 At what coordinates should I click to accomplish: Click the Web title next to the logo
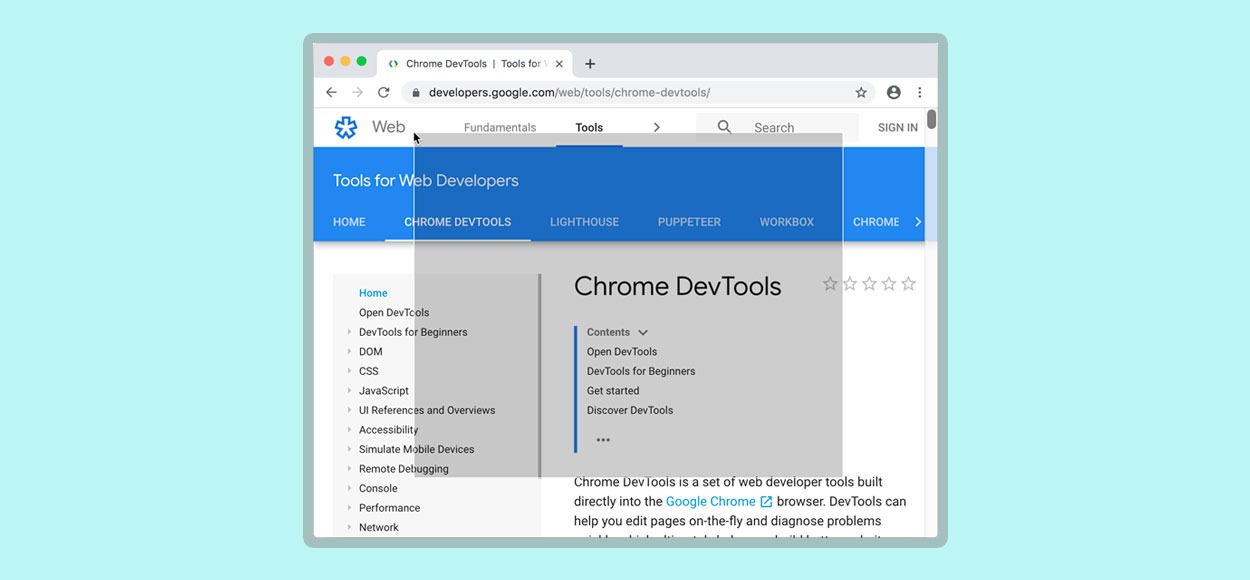tap(388, 127)
